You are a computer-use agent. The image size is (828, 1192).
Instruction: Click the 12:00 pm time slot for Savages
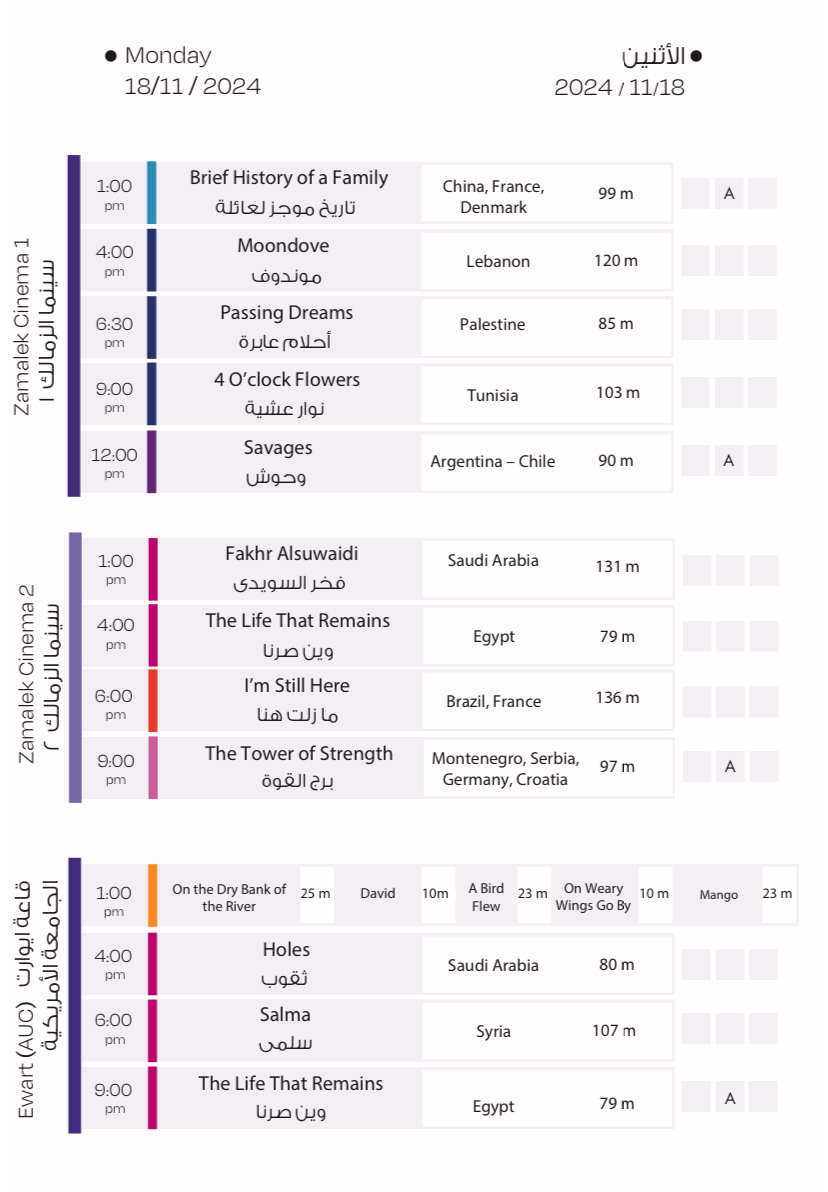114,462
